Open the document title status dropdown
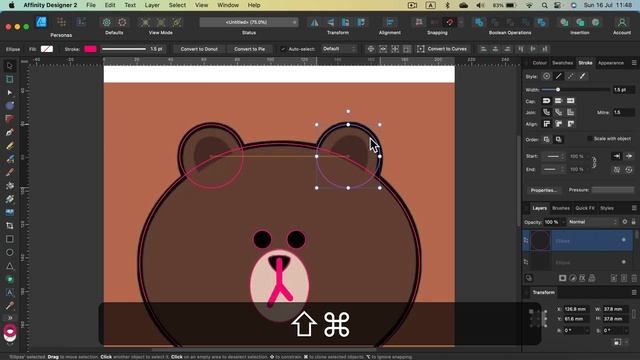This screenshot has width=640, height=360. [249, 22]
